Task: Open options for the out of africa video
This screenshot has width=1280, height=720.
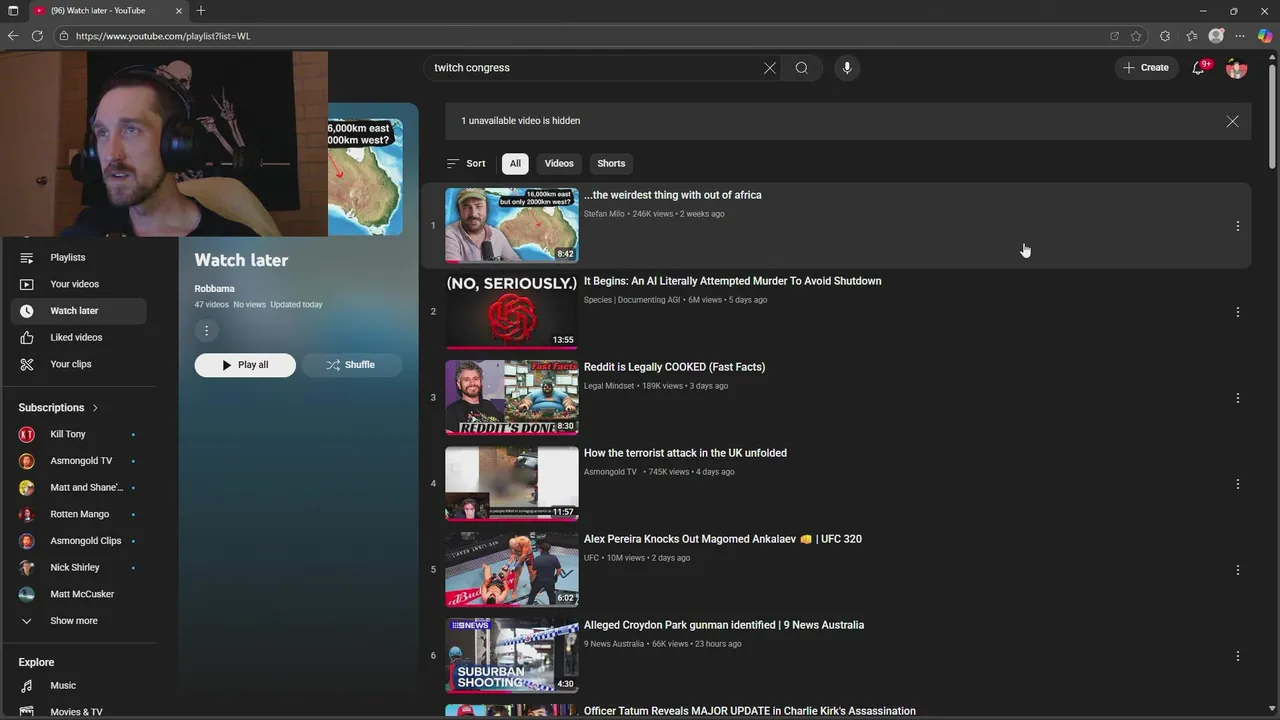Action: (x=1237, y=226)
